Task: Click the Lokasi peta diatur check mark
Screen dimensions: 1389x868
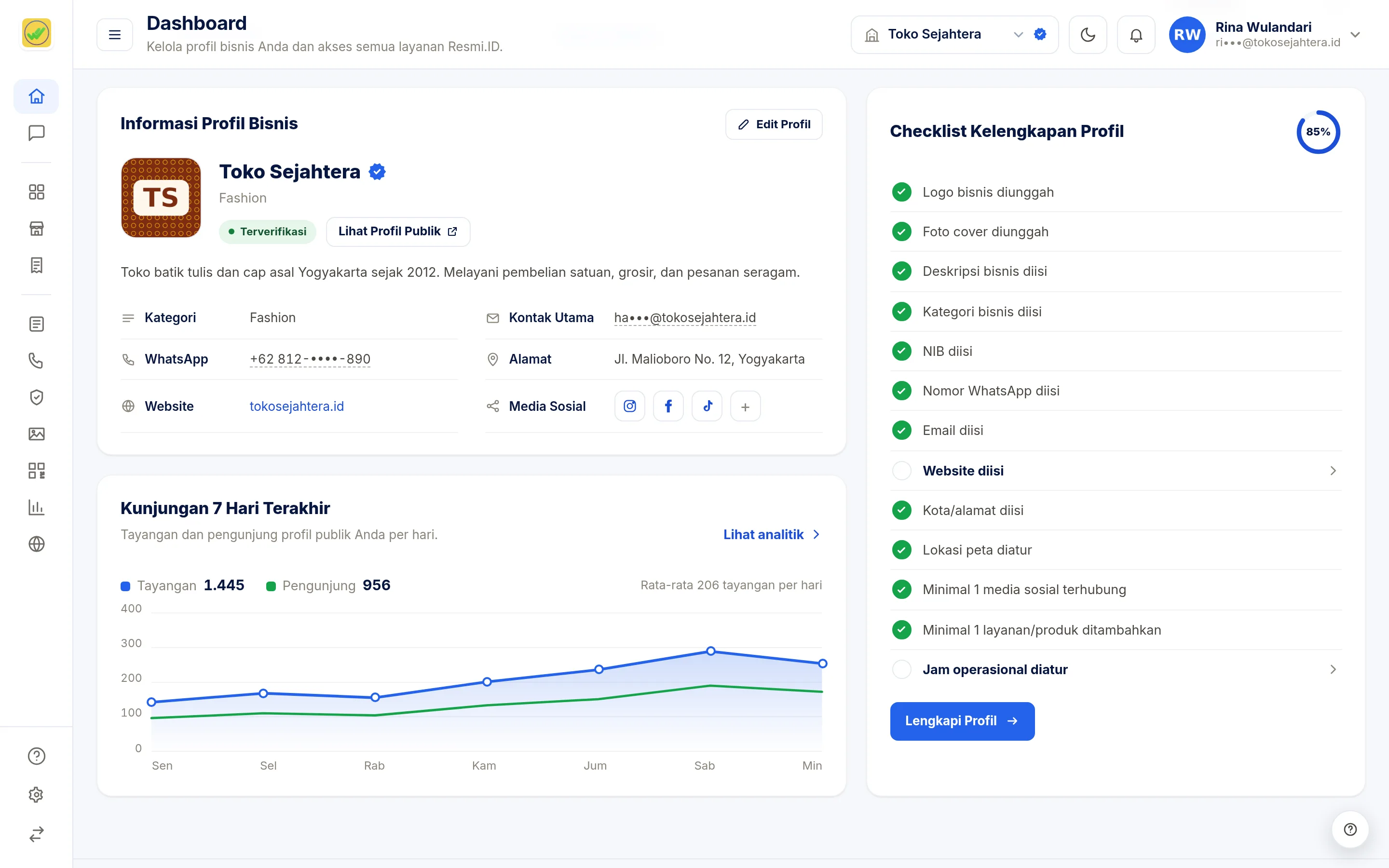Action: pyautogui.click(x=902, y=550)
